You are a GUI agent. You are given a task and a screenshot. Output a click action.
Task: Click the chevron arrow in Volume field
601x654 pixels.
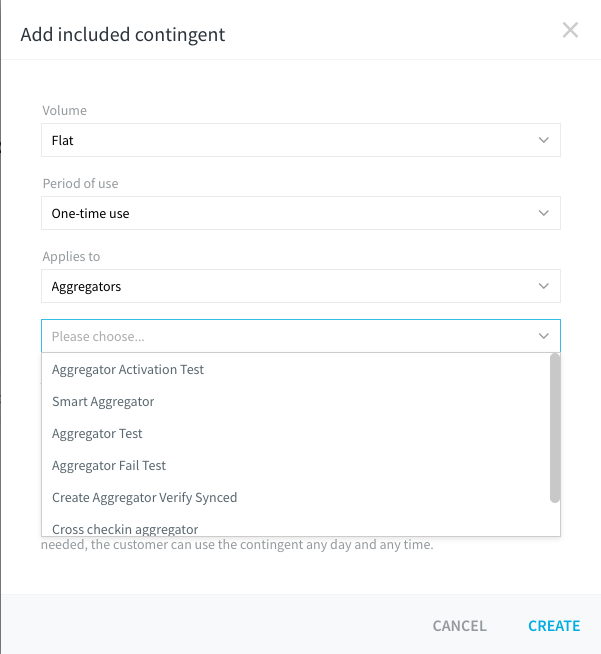point(543,140)
